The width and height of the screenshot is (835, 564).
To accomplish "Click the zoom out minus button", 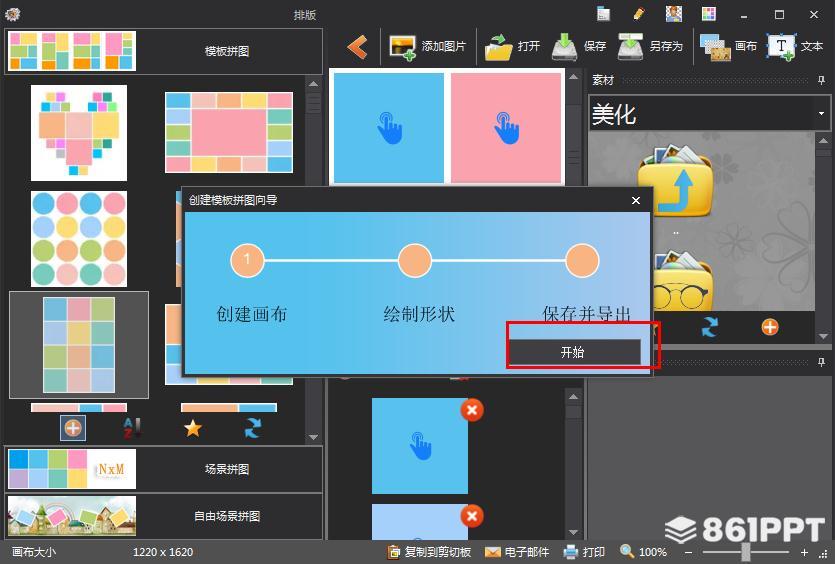I will [689, 552].
